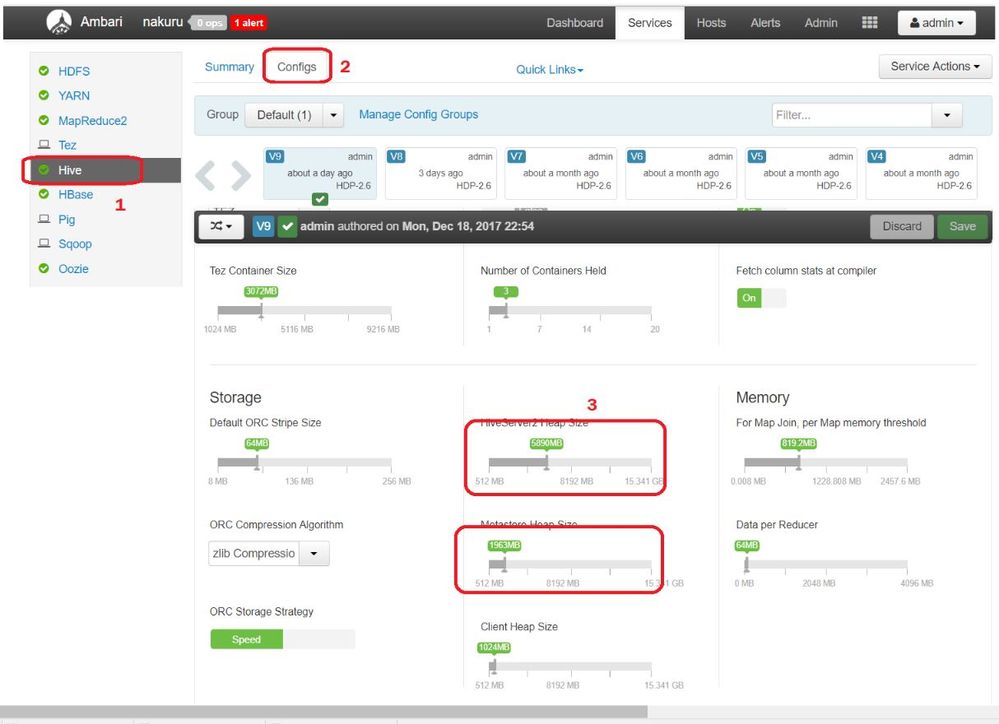Click the MapReduce2 status check icon
The width and height of the screenshot is (999, 724).
click(x=44, y=120)
